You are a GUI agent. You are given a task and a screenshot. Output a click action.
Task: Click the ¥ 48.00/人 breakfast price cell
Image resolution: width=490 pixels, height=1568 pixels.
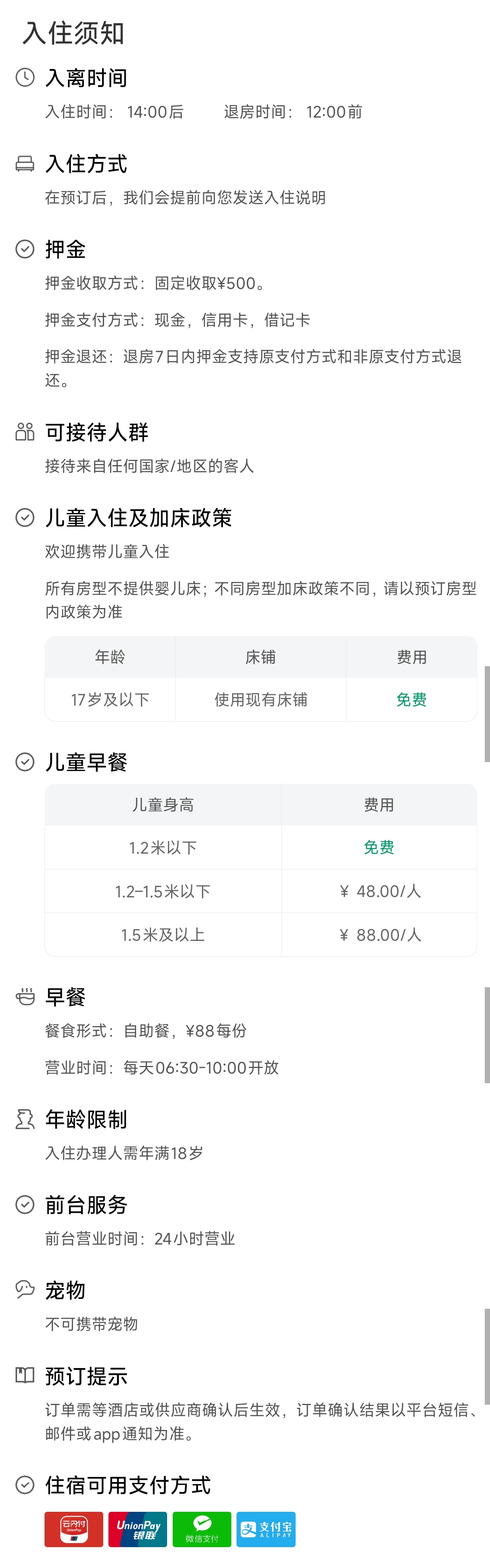(x=379, y=892)
